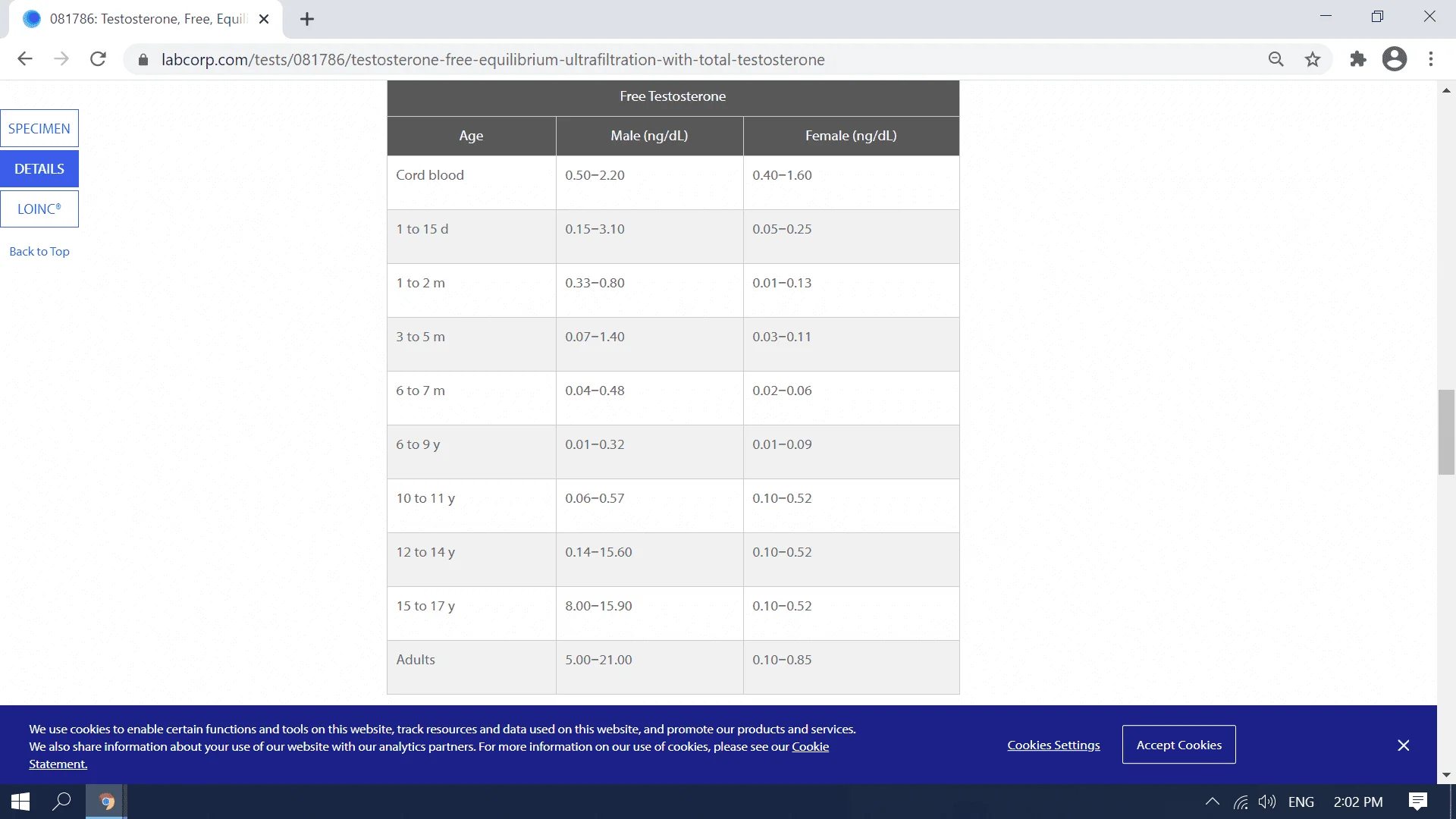Click the address bar URL field
The width and height of the screenshot is (1456, 819).
click(493, 59)
